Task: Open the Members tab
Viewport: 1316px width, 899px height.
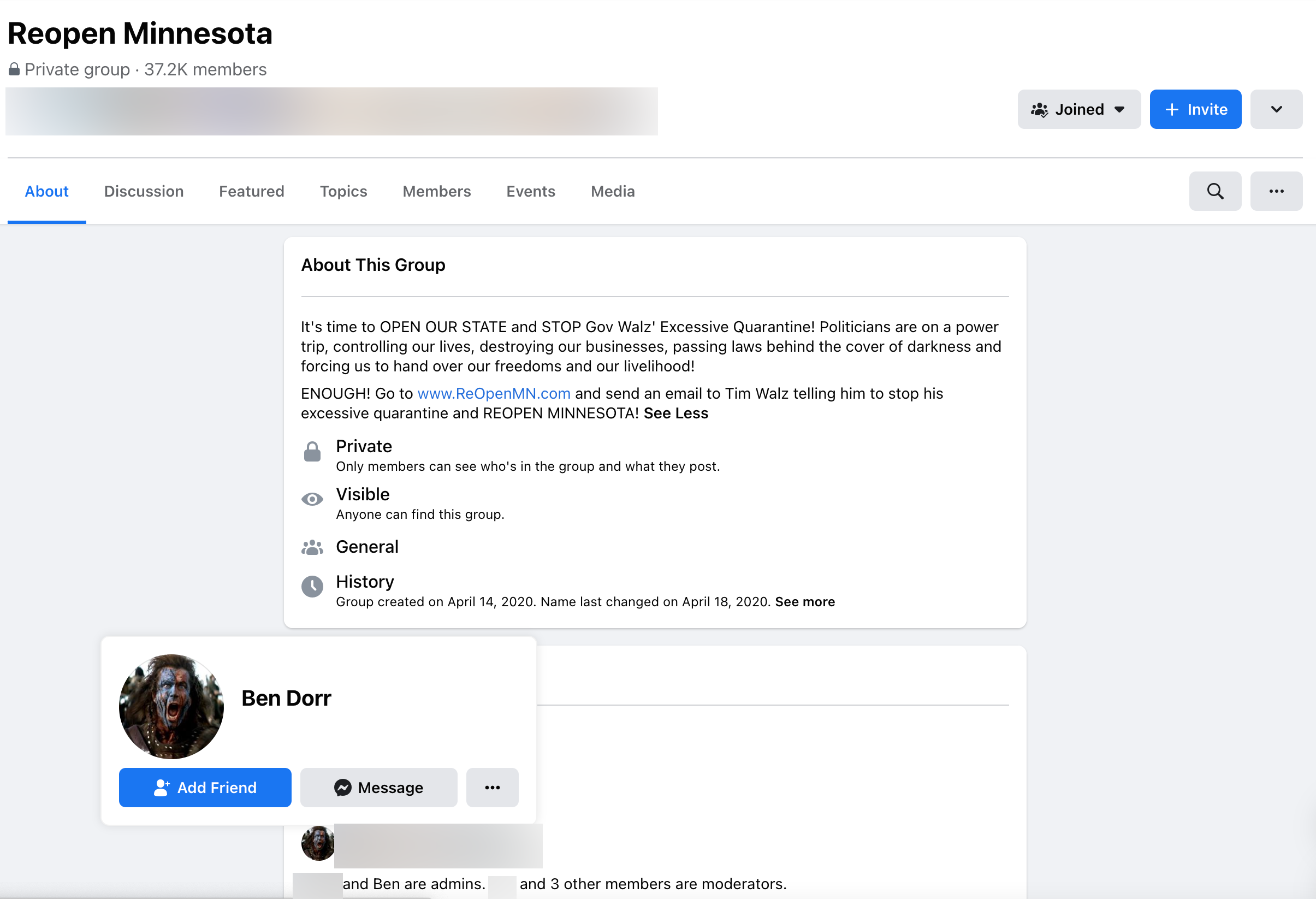Action: click(437, 191)
